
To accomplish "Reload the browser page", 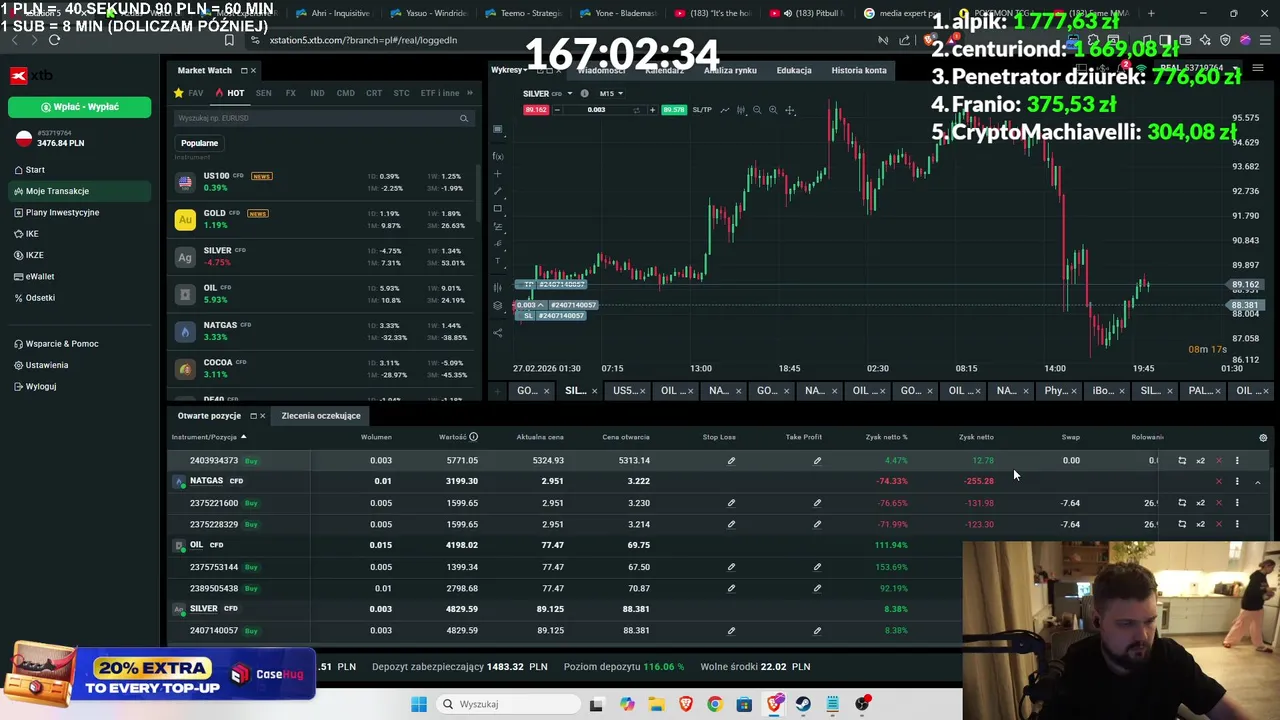I will pyautogui.click(x=54, y=40).
